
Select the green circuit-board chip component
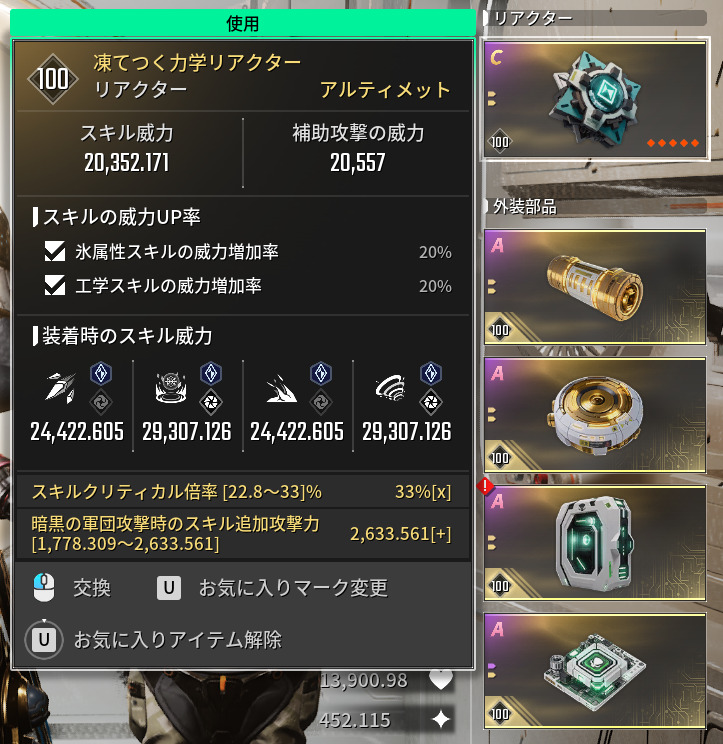pyautogui.click(x=595, y=671)
